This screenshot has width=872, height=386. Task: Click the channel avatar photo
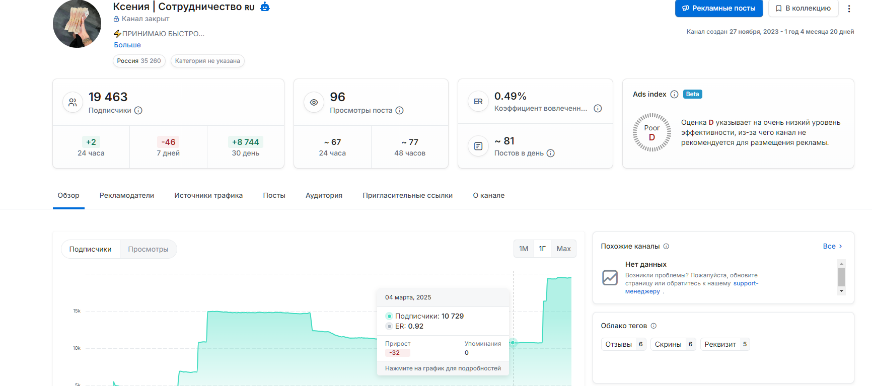pyautogui.click(x=77, y=24)
